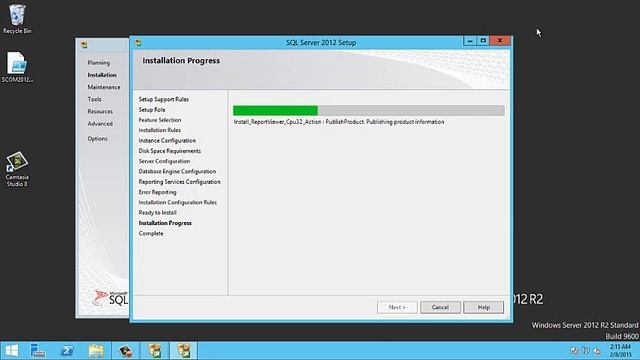
Task: Select Planning in the Installation Center
Action: (99, 62)
